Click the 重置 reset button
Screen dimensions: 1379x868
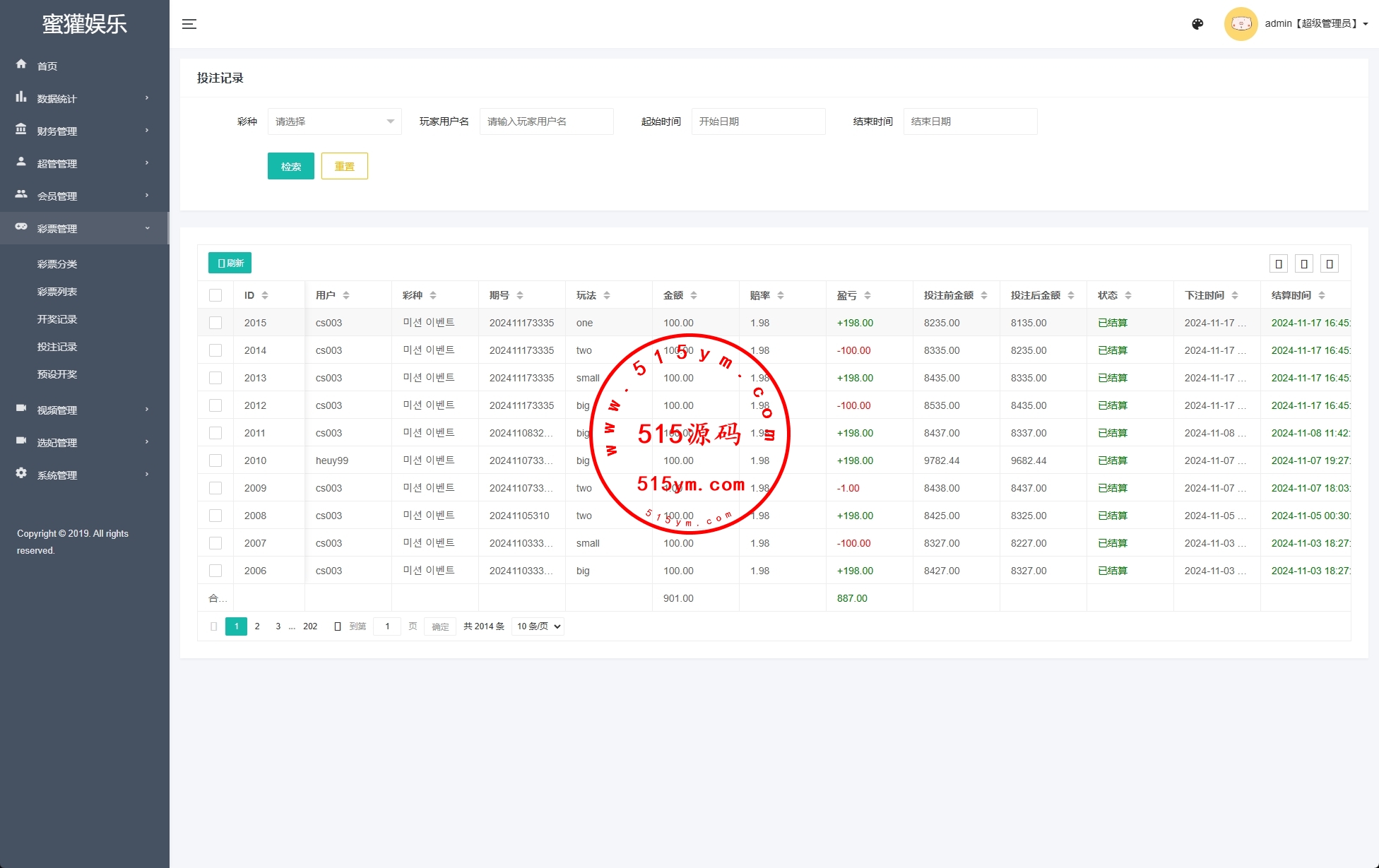(x=344, y=166)
